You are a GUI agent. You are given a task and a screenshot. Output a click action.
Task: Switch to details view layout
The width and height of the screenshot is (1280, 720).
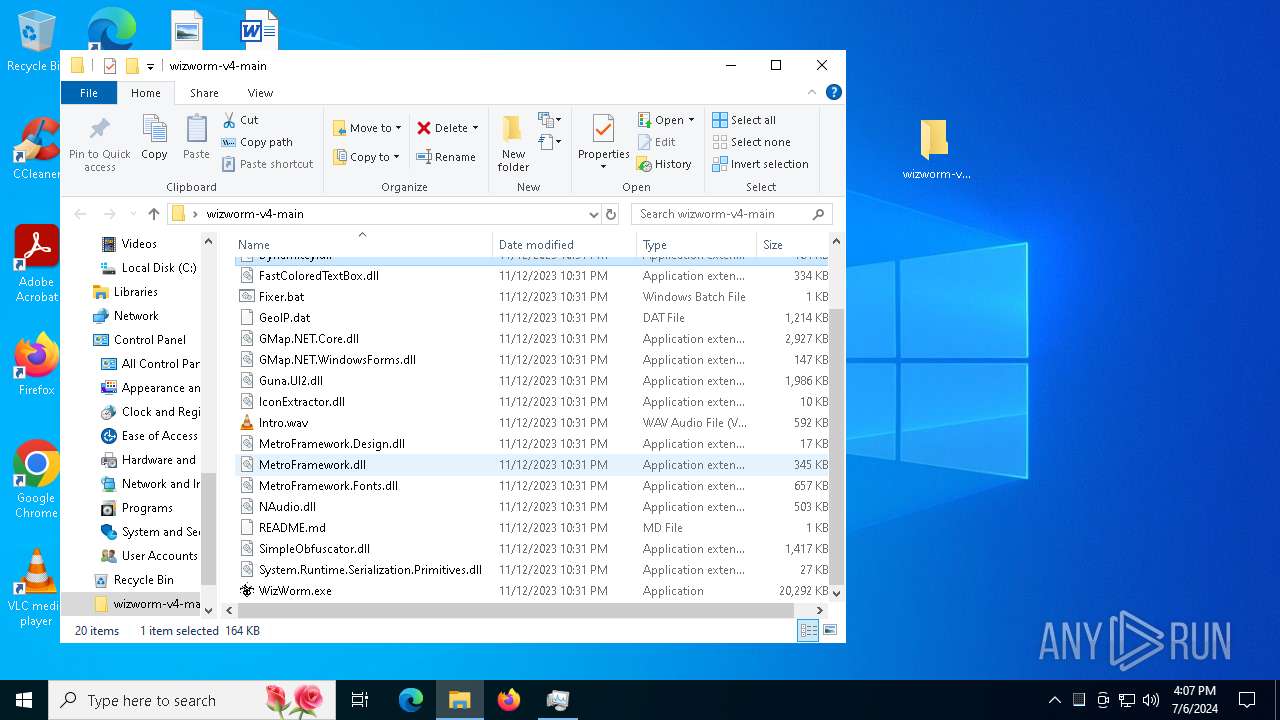pos(807,631)
